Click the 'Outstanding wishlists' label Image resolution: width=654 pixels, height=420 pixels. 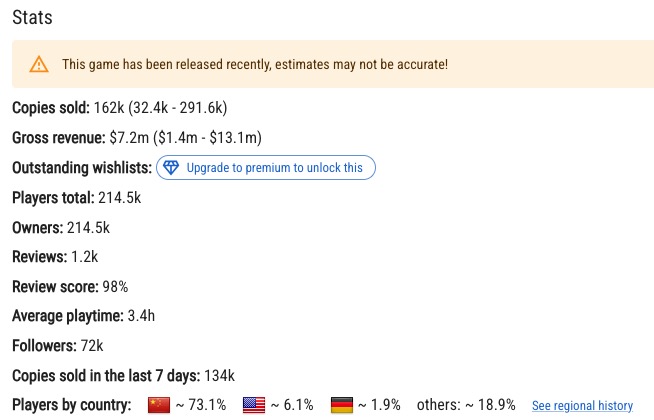click(x=82, y=168)
